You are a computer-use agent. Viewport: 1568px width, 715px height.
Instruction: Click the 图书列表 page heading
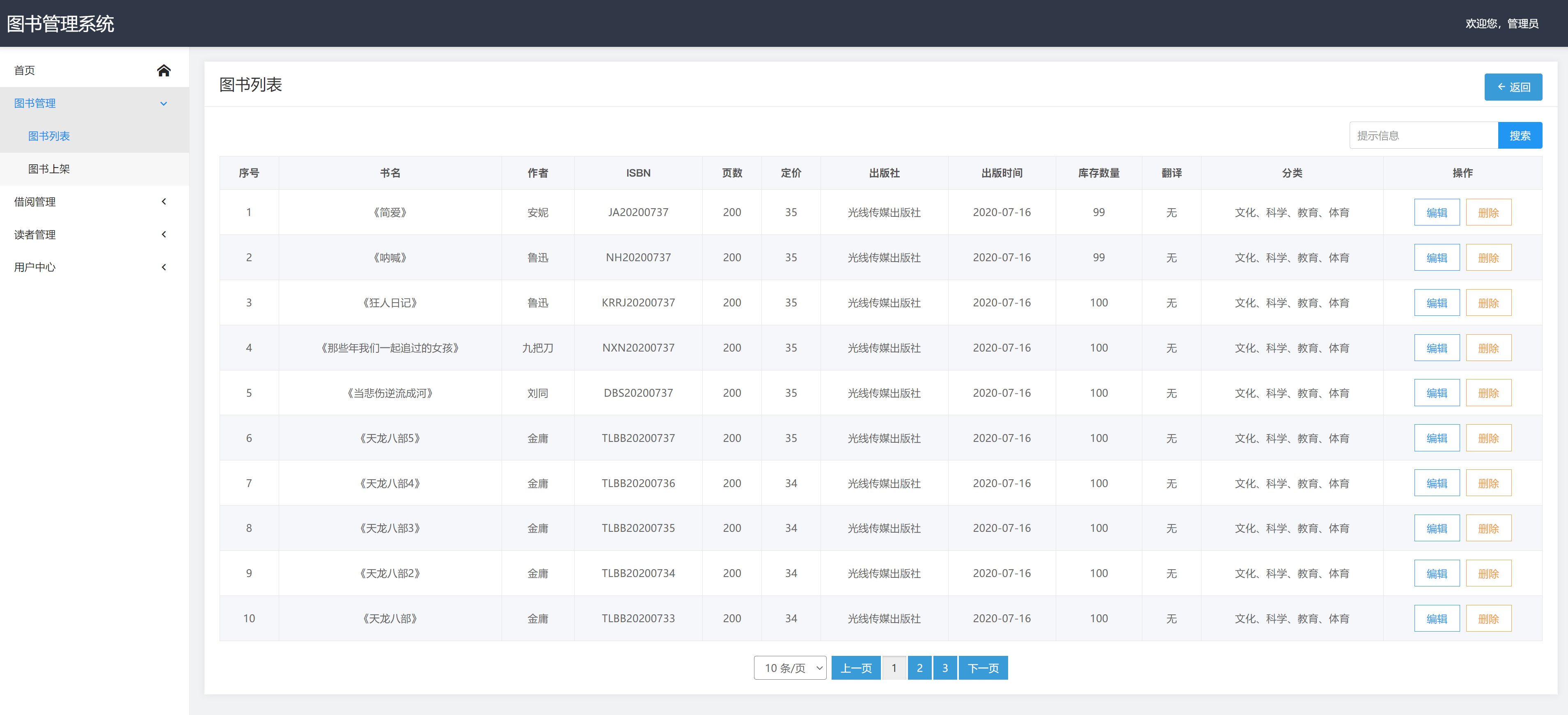(250, 85)
